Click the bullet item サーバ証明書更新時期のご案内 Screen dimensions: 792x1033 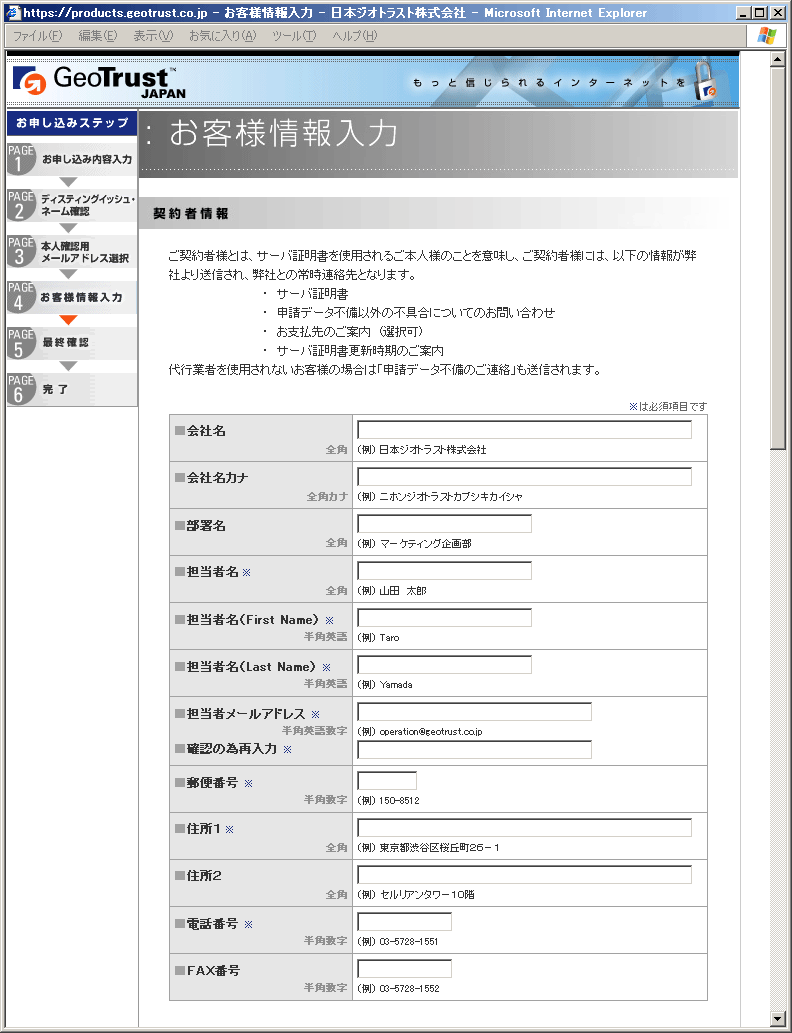coord(360,350)
